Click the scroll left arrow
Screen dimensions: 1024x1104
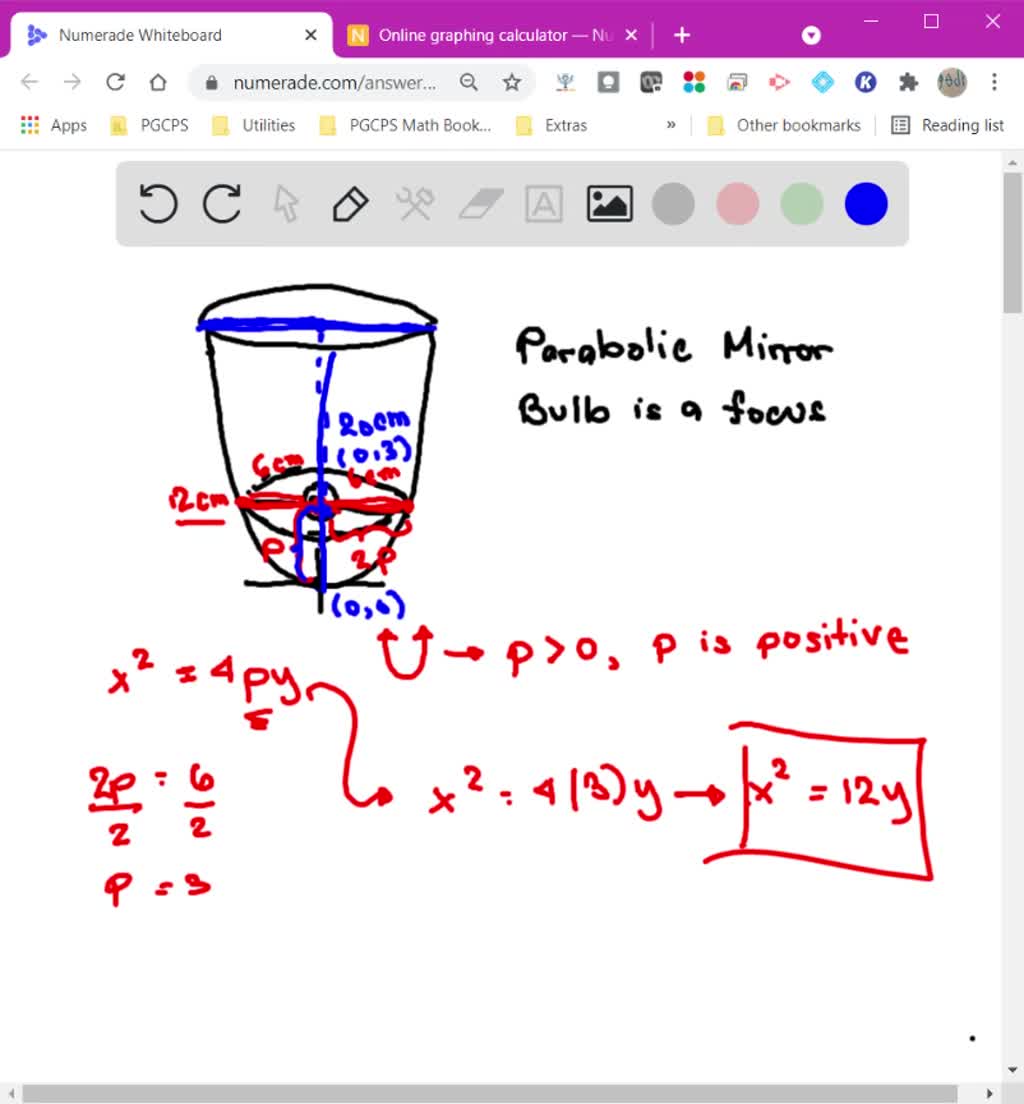click(x=11, y=1093)
